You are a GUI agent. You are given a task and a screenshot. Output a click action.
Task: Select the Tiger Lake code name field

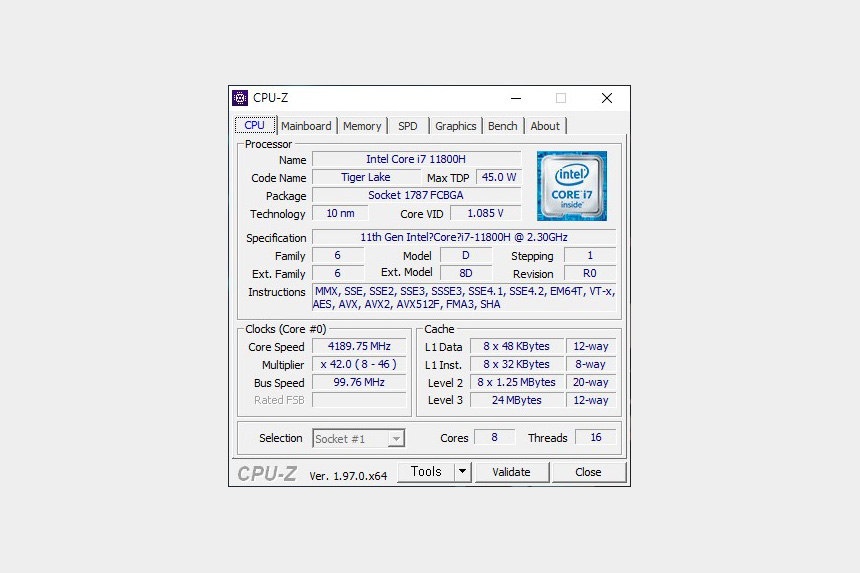pyautogui.click(x=366, y=177)
